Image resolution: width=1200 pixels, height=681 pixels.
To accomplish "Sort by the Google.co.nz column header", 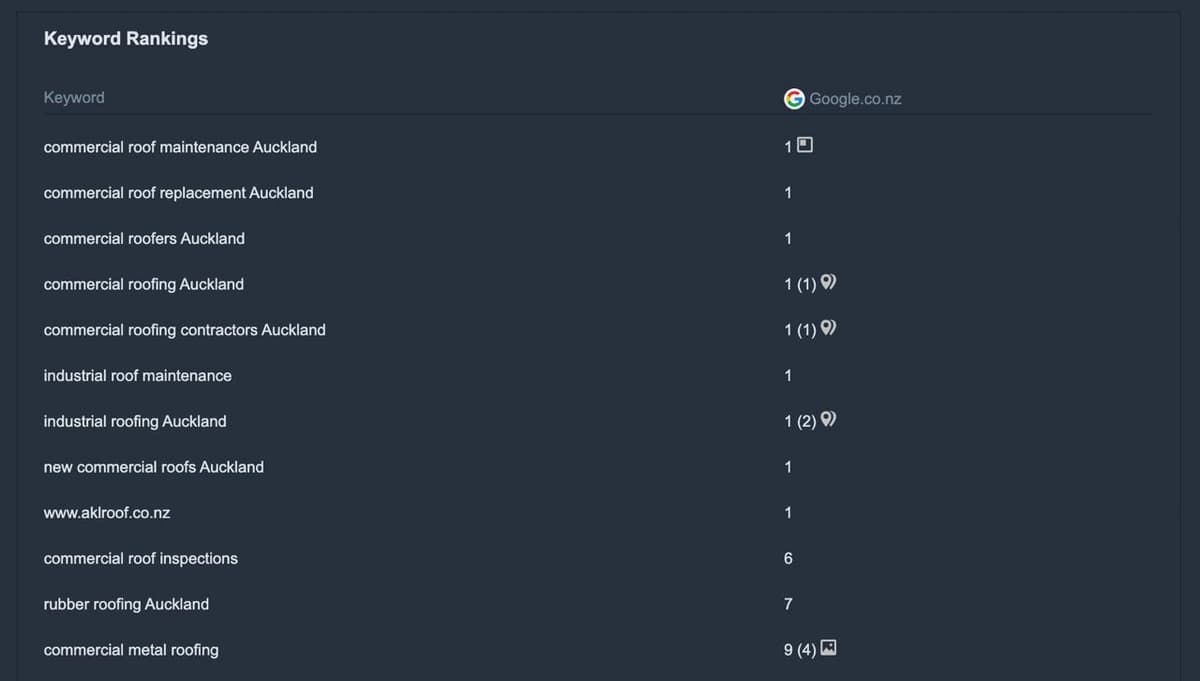I will point(856,98).
